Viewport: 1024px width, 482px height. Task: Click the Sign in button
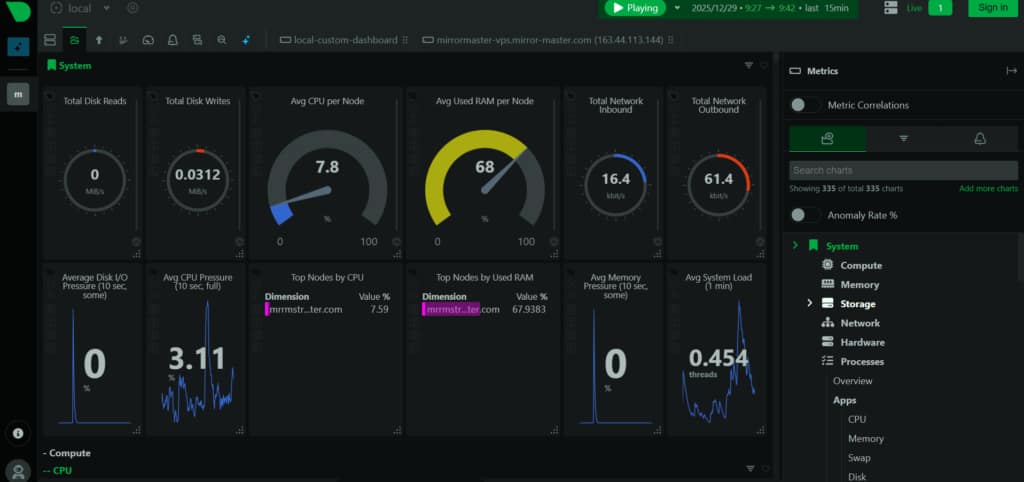click(x=992, y=8)
